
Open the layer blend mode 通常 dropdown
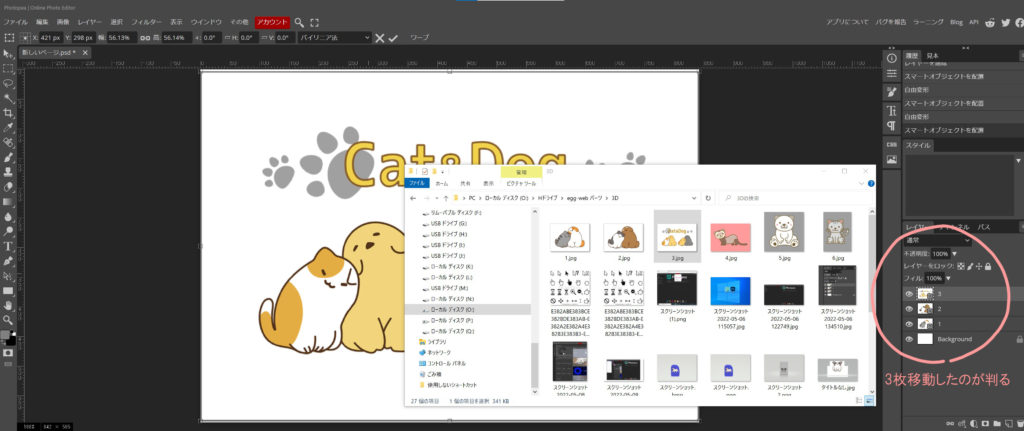click(x=937, y=240)
